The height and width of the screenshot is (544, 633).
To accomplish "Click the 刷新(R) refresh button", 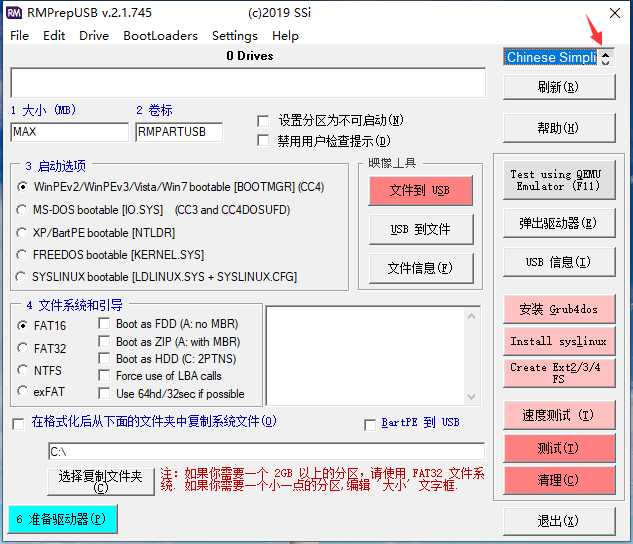I will coord(557,87).
